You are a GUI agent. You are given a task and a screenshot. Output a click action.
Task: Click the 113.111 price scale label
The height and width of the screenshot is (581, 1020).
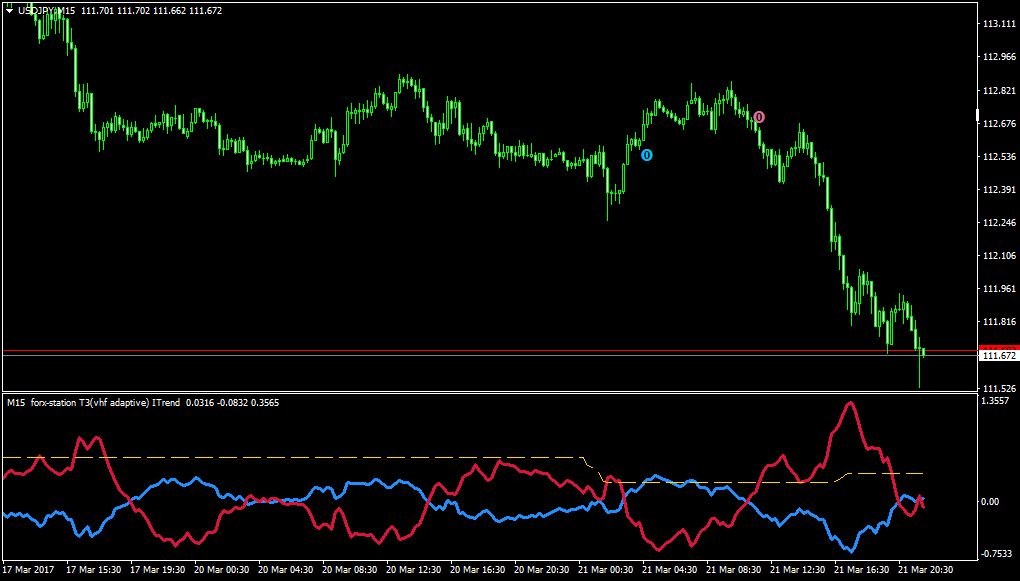click(999, 23)
